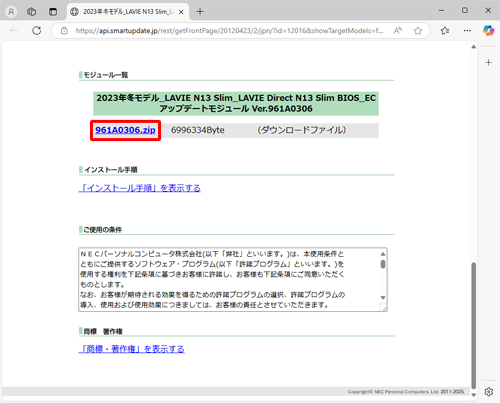Screen dimensions: 500x403
Task: Open the Copilot icon
Action: 489,31
